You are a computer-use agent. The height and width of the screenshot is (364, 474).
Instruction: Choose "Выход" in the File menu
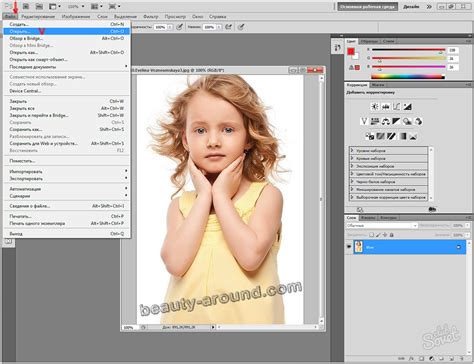tap(67, 234)
